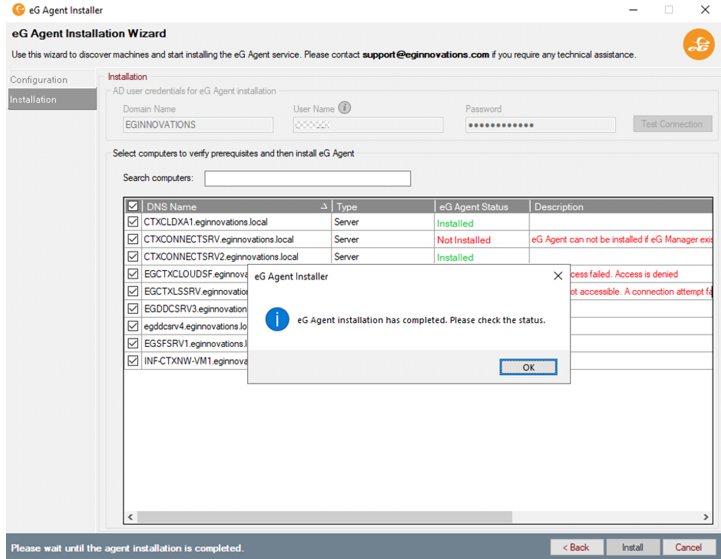Click the Not Installed status for CTXCONNECTSRV
Image resolution: width=721 pixels, height=559 pixels.
464,240
